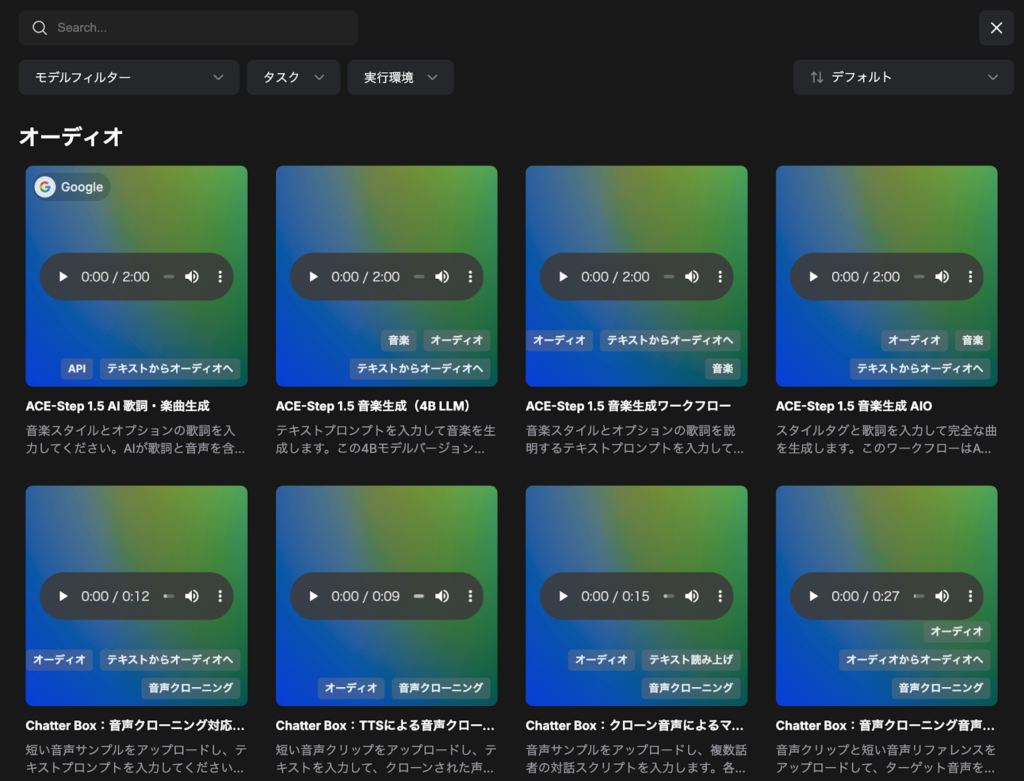1024x781 pixels.
Task: Open the デフォルト sort menu
Action: [x=901, y=77]
